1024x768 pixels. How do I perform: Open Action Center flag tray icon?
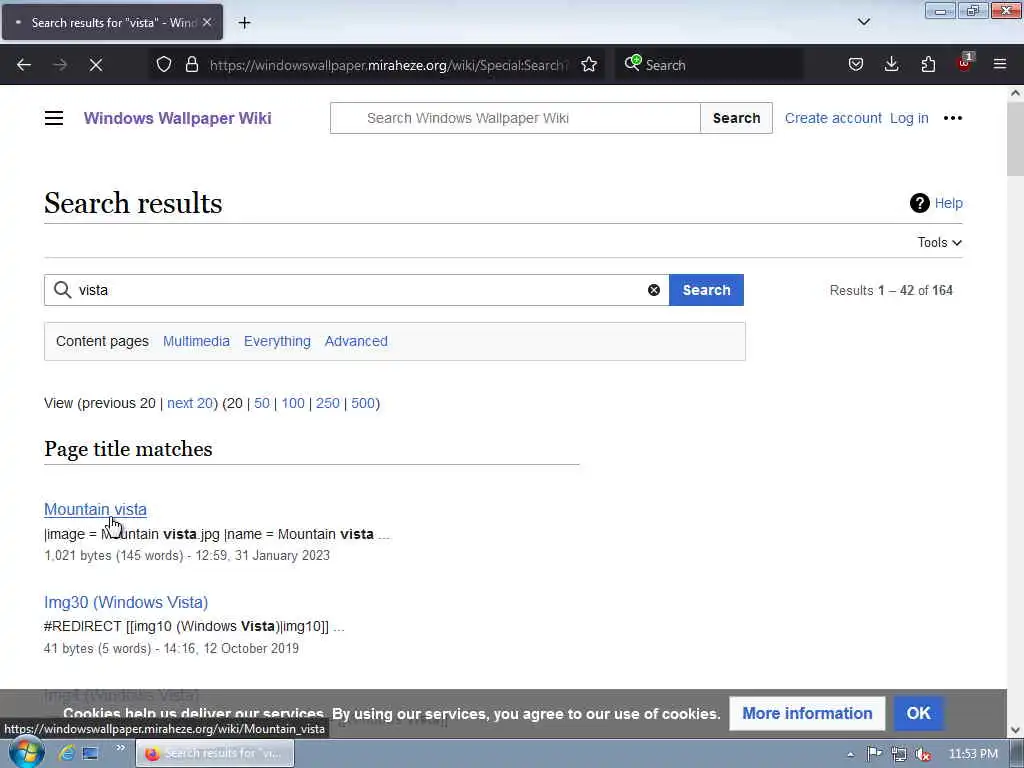coord(874,754)
